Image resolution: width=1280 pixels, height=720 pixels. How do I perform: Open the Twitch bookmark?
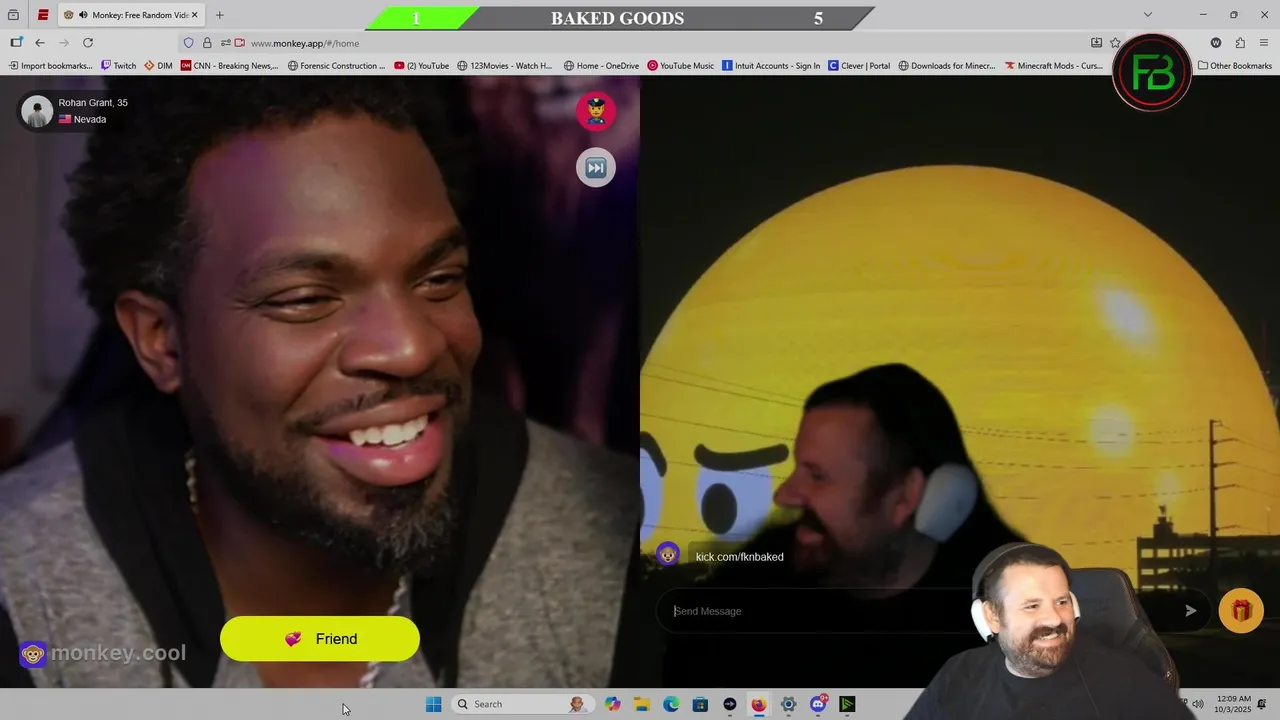[118, 66]
